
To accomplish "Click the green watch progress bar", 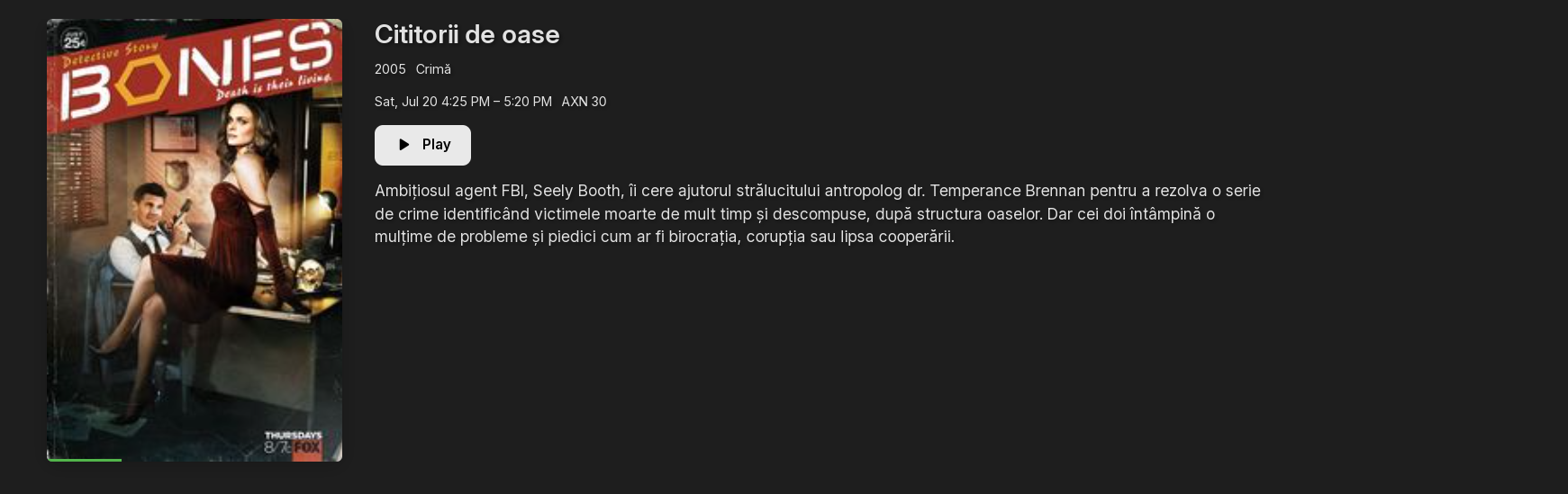I will point(85,459).
